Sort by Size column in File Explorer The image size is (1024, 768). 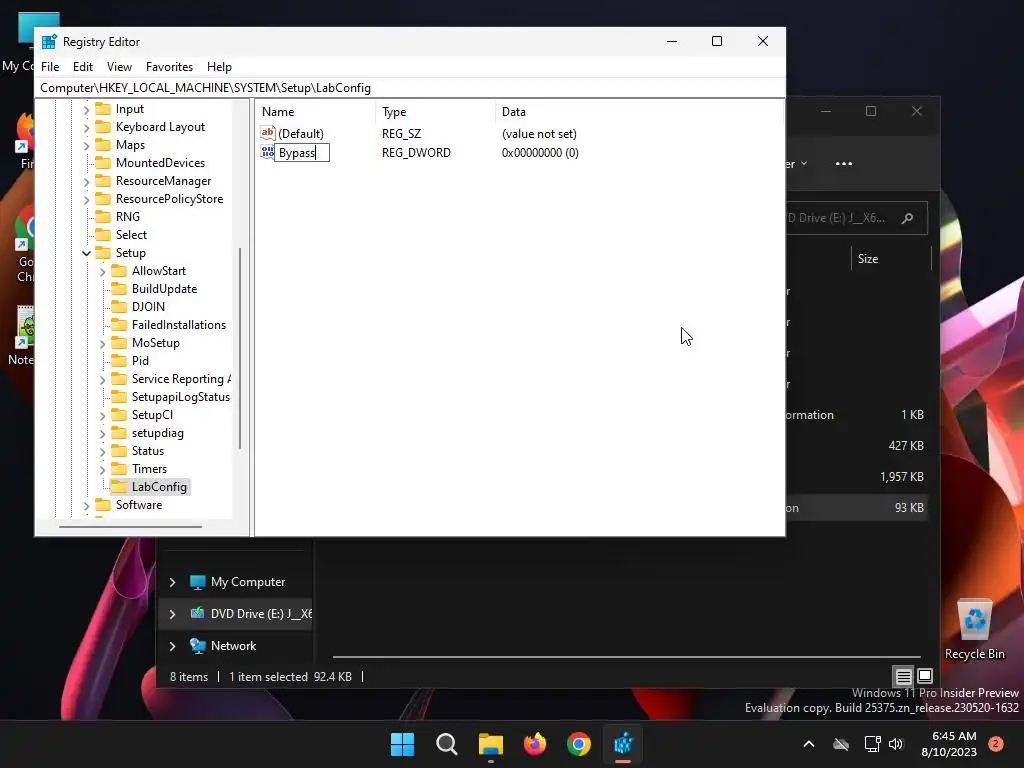[867, 259]
